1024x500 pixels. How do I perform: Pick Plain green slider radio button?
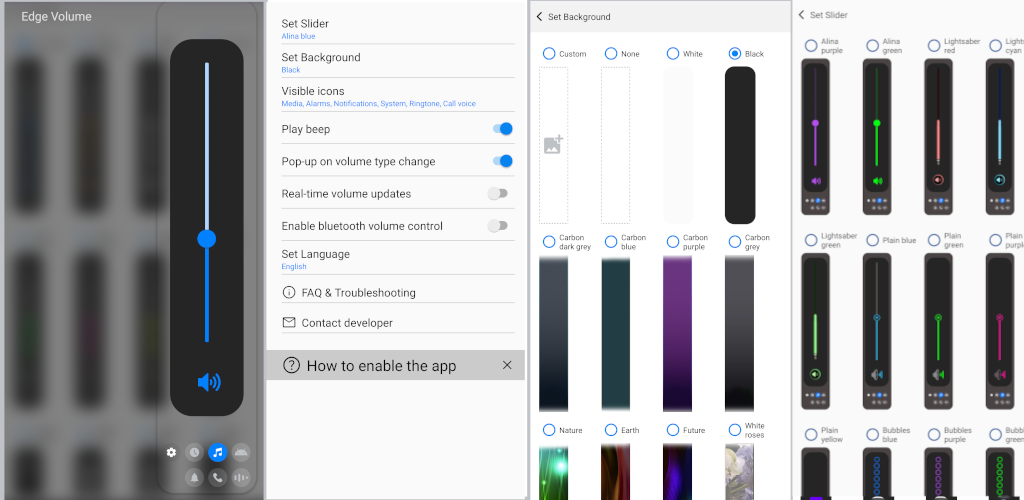[x=934, y=240]
